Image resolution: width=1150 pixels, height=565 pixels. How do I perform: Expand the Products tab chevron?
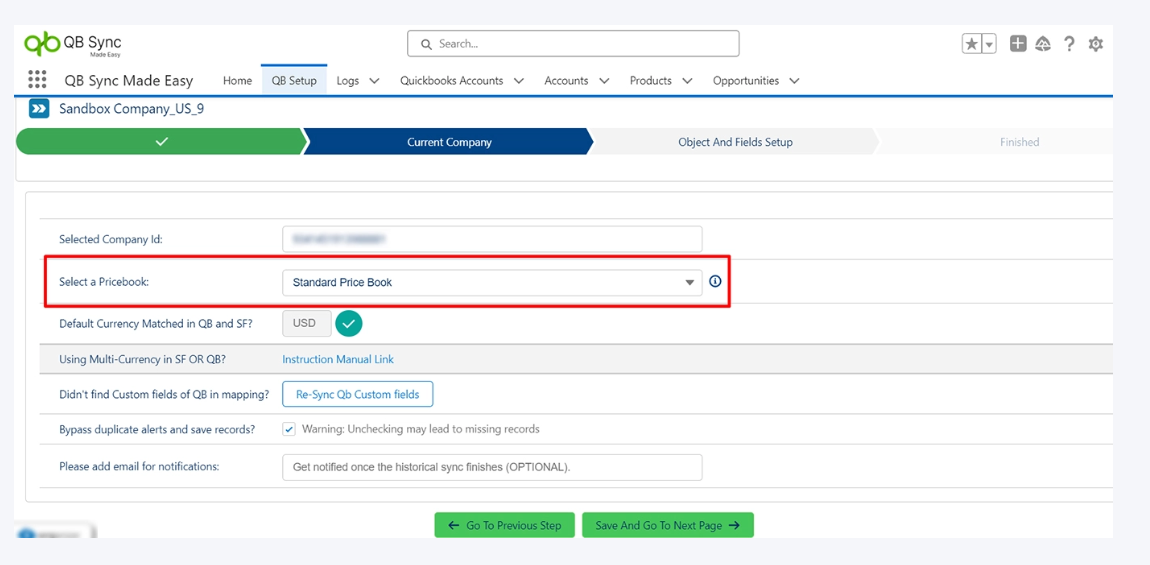click(688, 81)
